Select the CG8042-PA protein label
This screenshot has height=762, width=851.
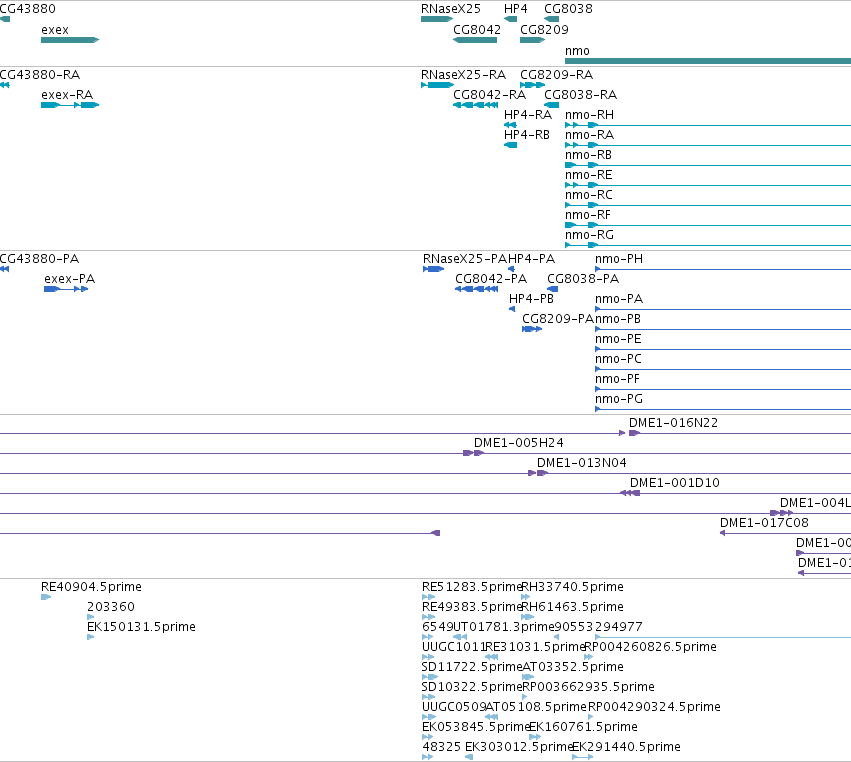pyautogui.click(x=491, y=278)
